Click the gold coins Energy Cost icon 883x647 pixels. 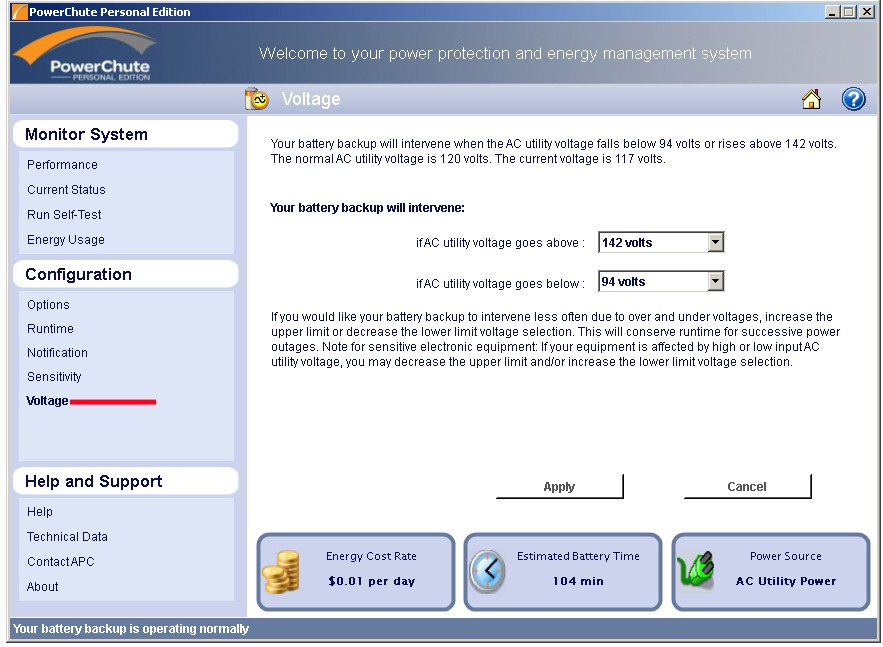click(x=282, y=572)
